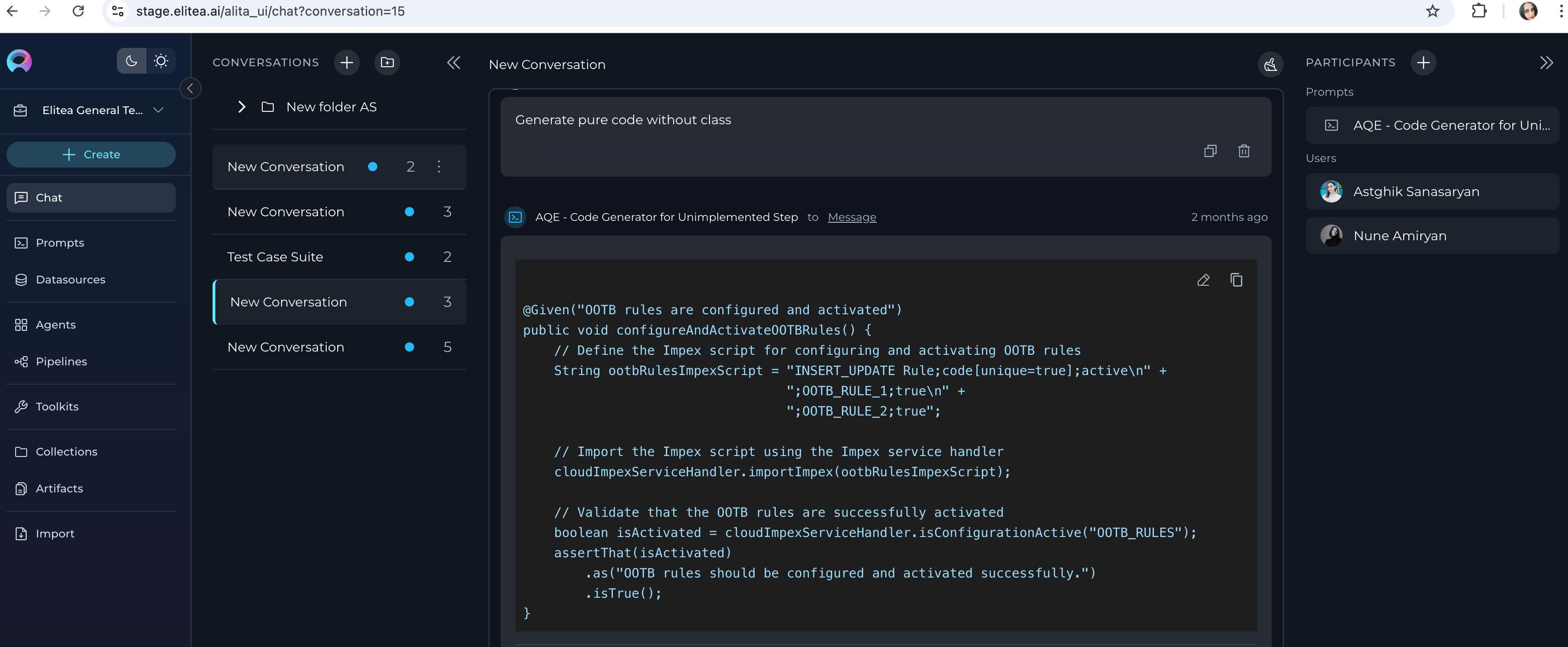Open New Conversation with 5 participants

(340, 347)
